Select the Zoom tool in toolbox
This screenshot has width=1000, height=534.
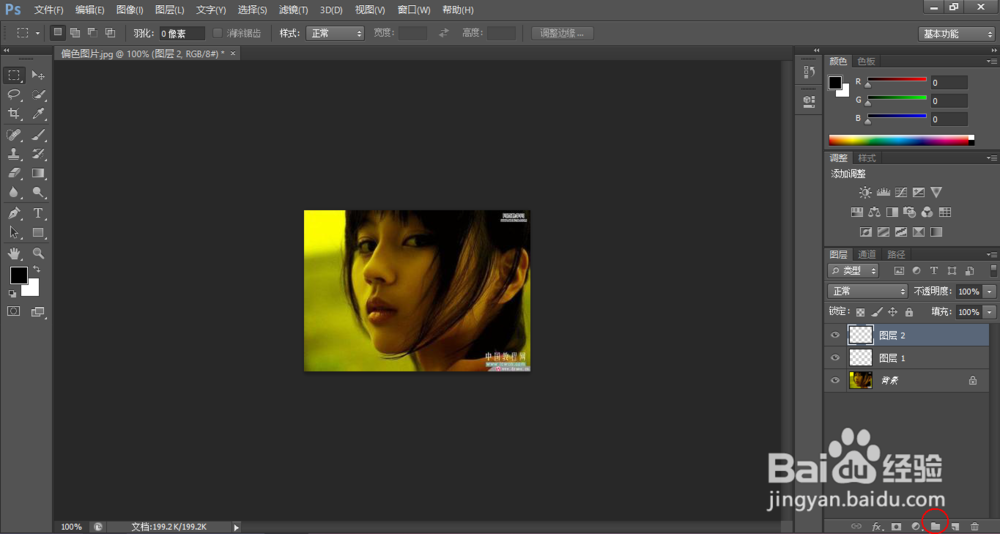[38, 253]
